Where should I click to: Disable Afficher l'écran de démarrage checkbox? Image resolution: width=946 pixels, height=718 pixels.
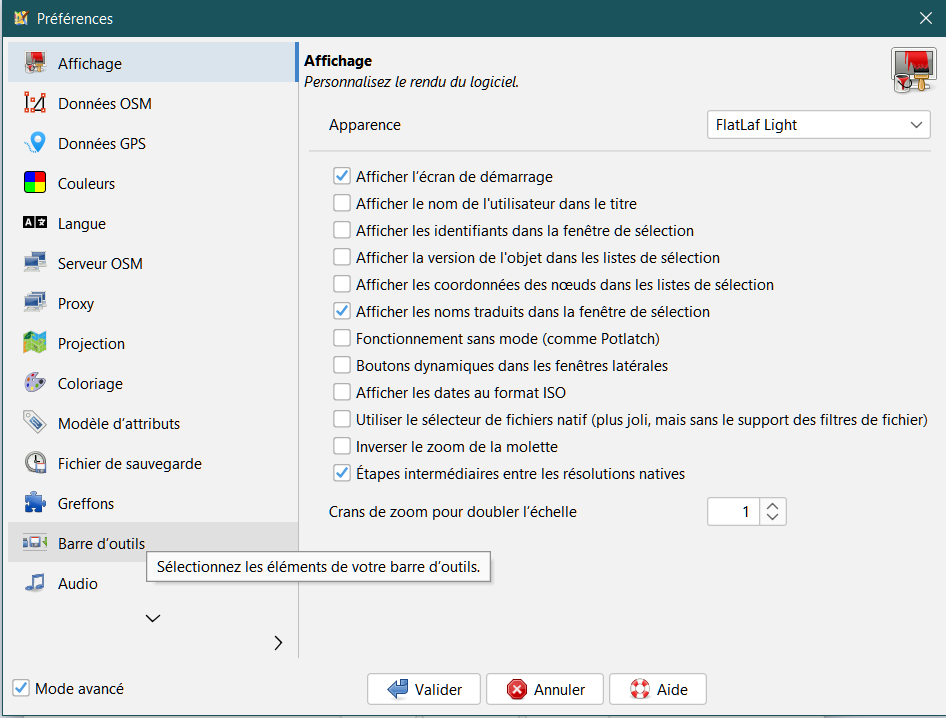click(x=342, y=177)
